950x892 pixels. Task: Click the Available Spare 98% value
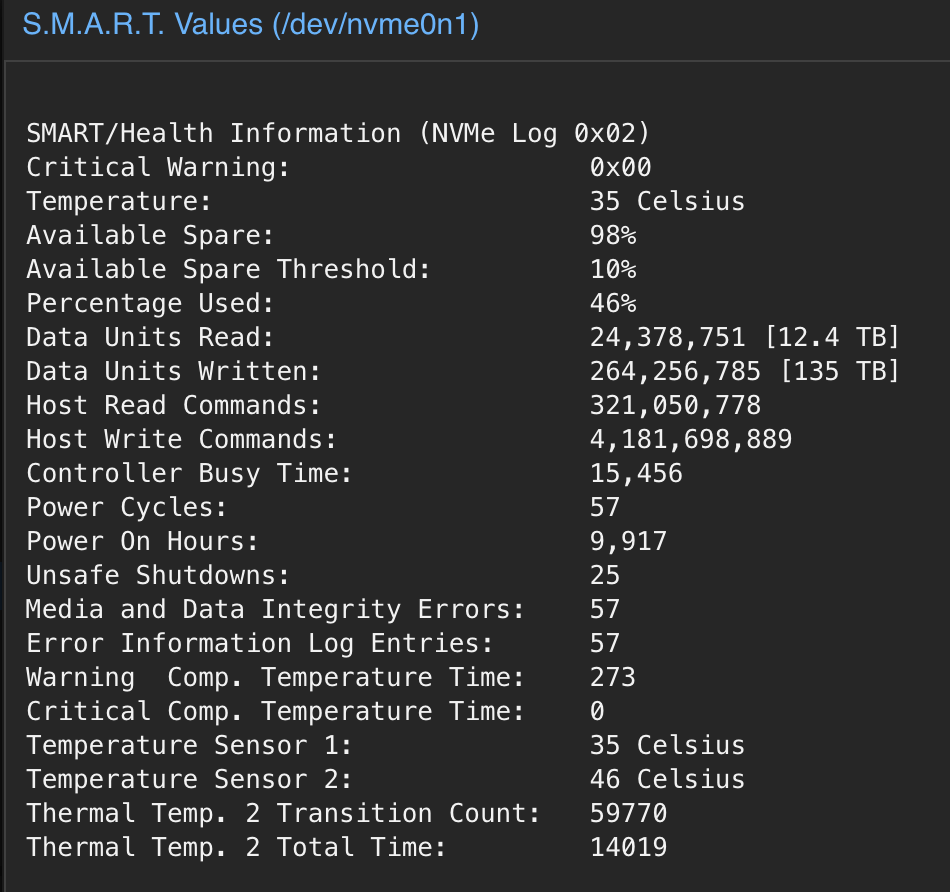tap(613, 235)
